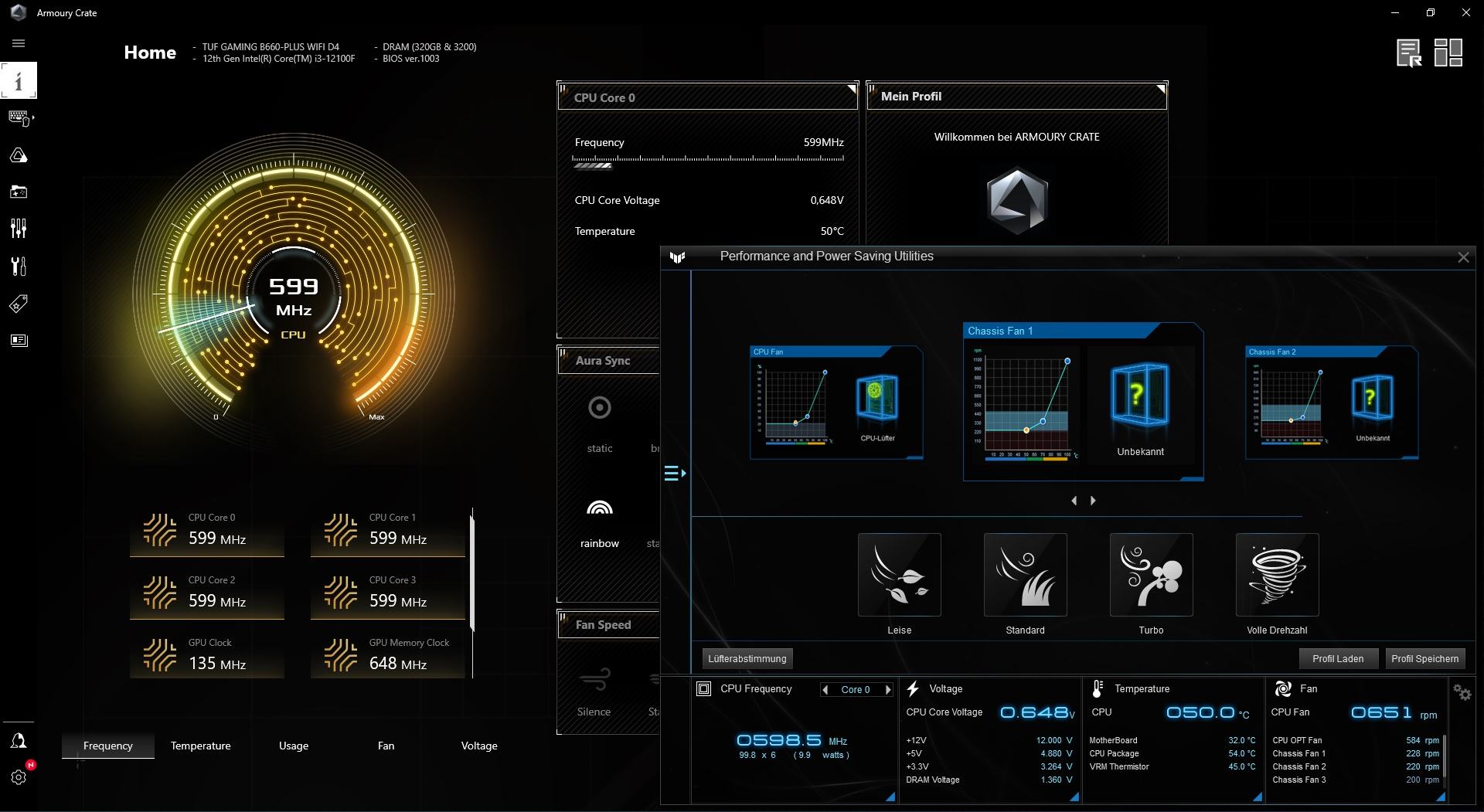Select the GPU Clock tile
Viewport: 1484px width, 812px height.
coord(207,656)
